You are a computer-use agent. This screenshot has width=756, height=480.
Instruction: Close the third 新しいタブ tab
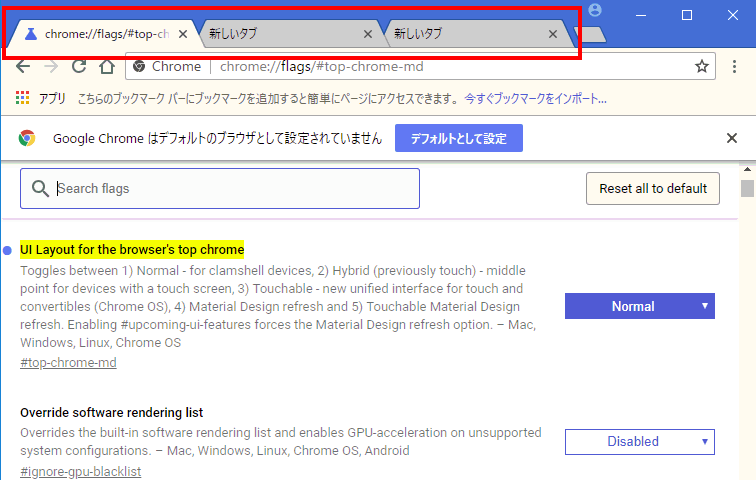(553, 34)
